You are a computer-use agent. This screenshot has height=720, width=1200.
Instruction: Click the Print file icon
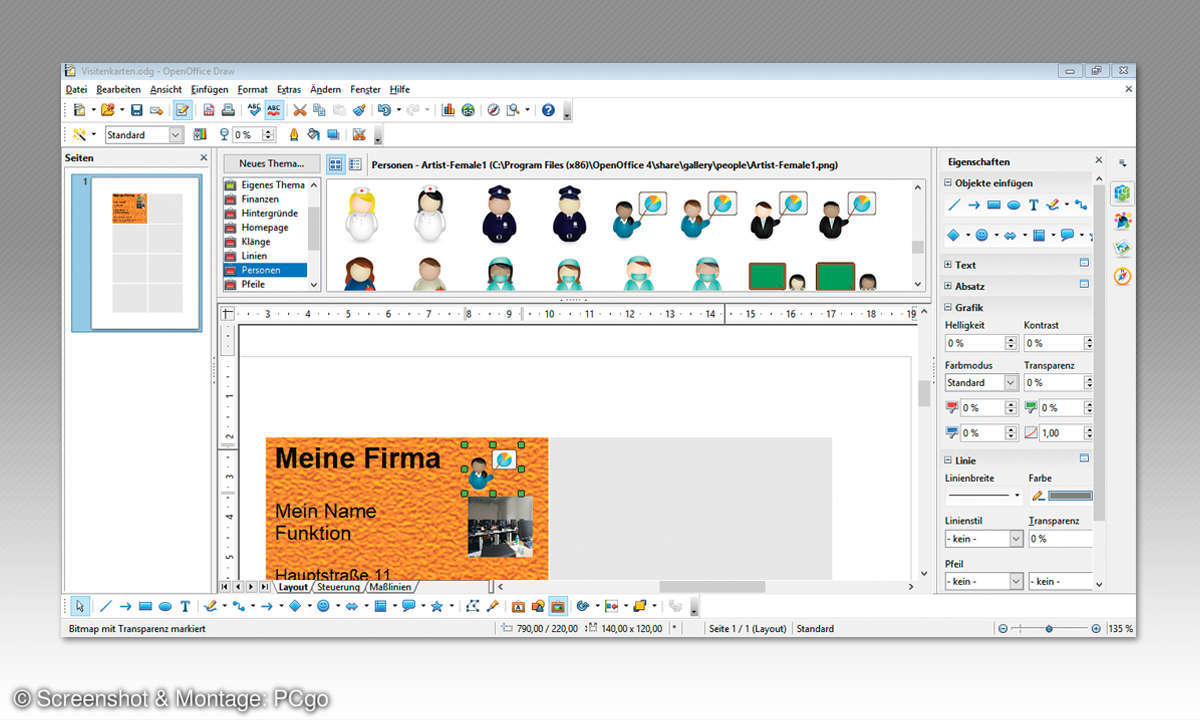228,110
